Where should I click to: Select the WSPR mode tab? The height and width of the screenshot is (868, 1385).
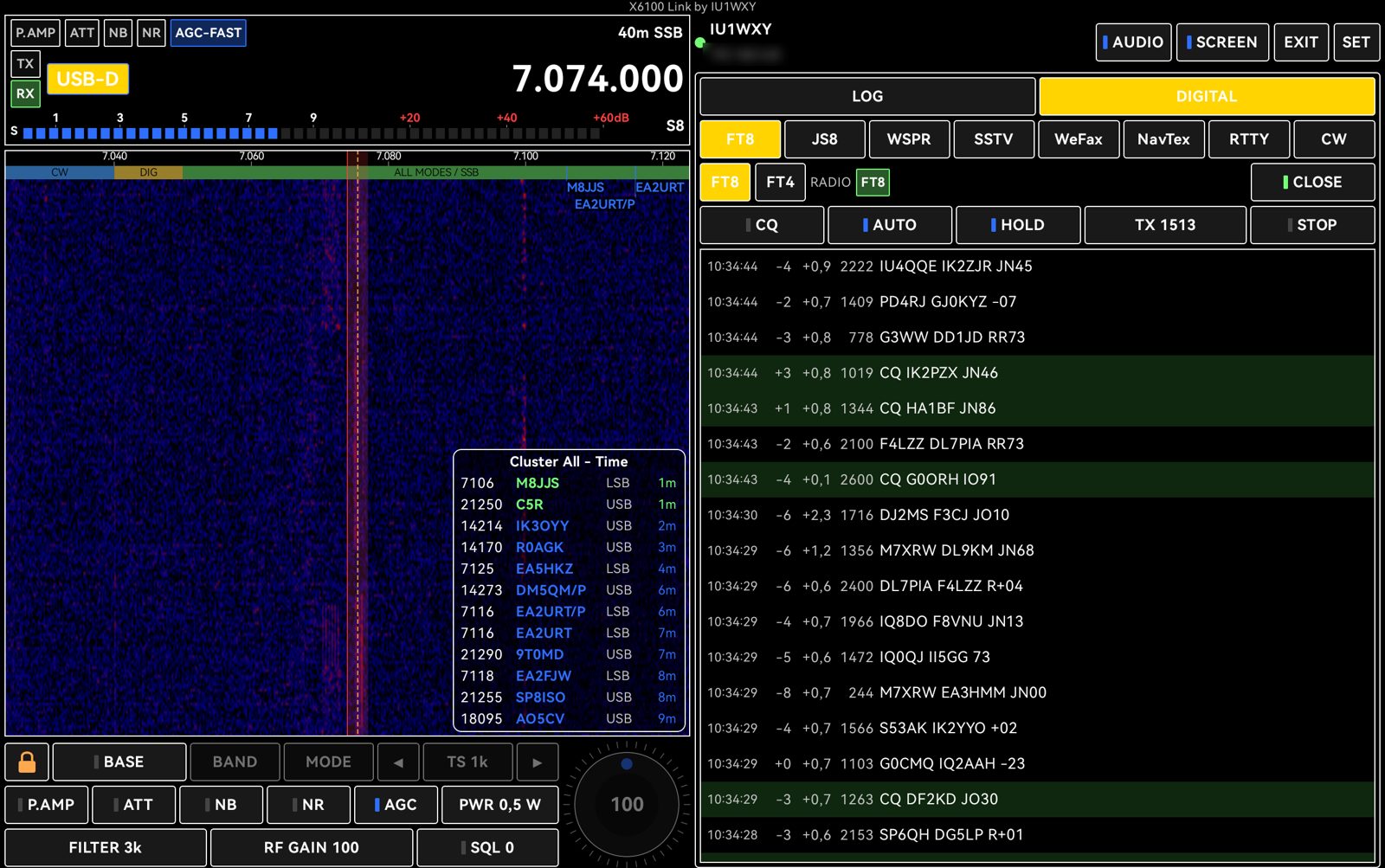click(x=909, y=138)
